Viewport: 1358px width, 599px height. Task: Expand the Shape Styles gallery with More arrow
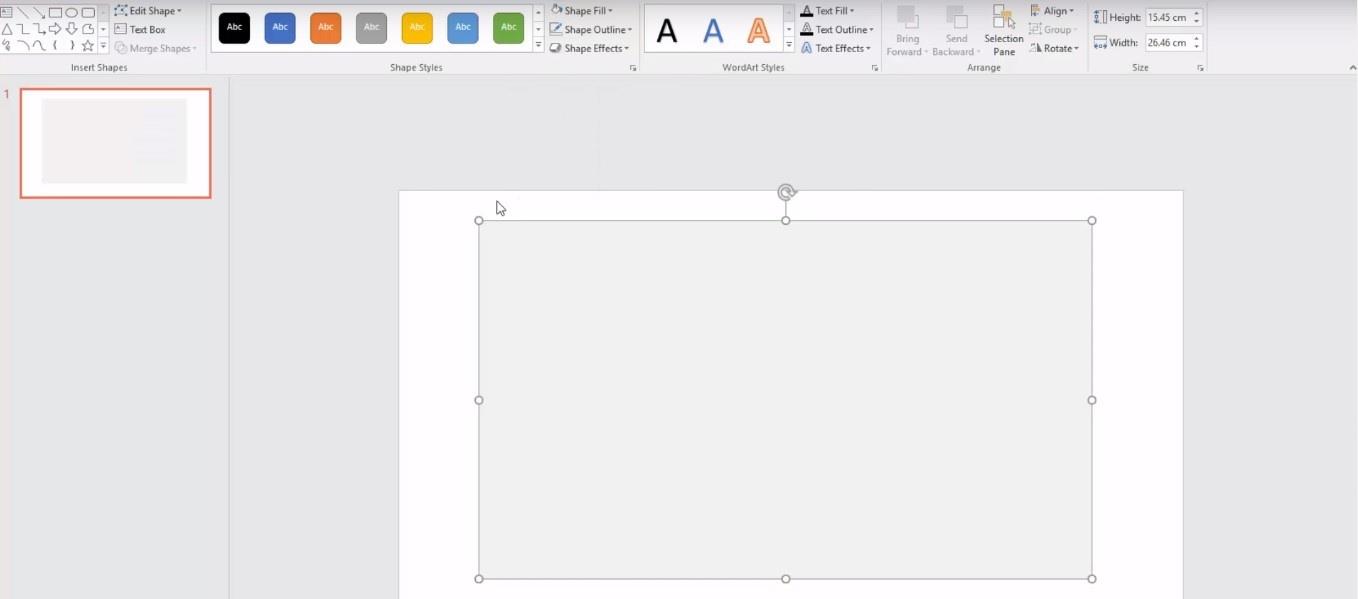(539, 46)
